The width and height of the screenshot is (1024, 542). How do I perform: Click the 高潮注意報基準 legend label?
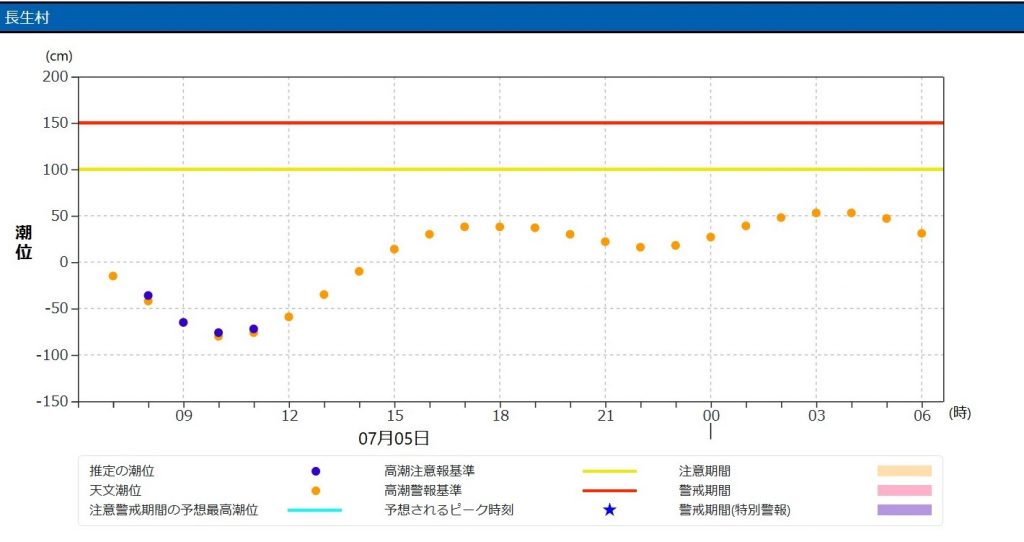tap(430, 471)
